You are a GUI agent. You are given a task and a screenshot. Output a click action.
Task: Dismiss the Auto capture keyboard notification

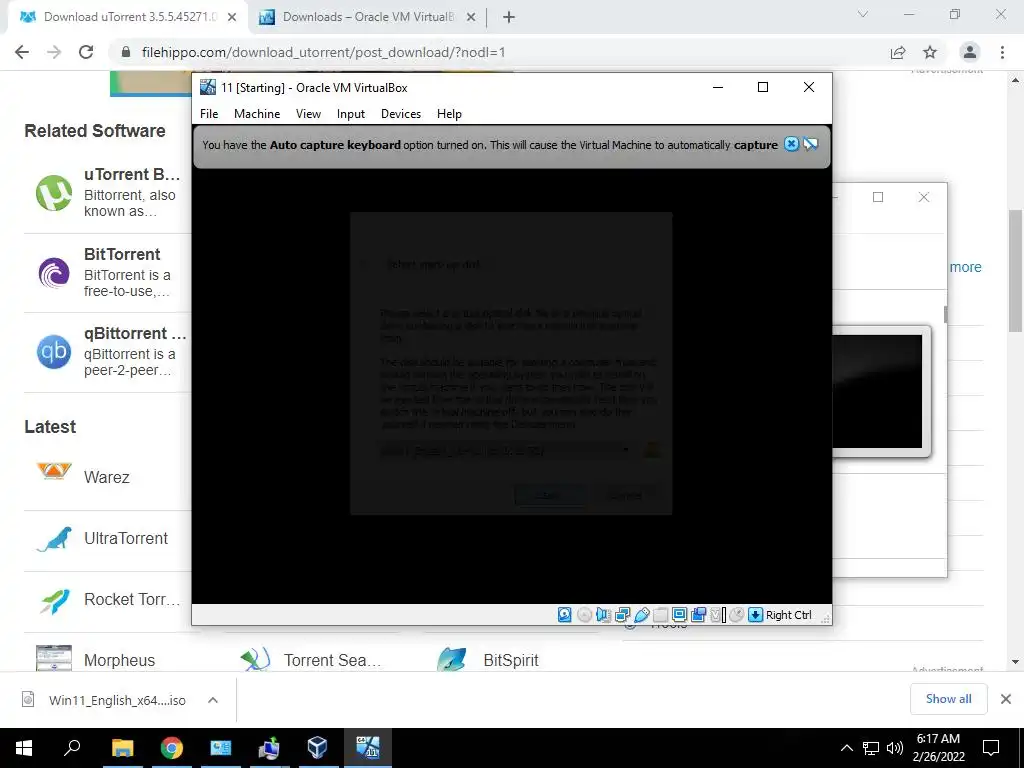point(792,144)
